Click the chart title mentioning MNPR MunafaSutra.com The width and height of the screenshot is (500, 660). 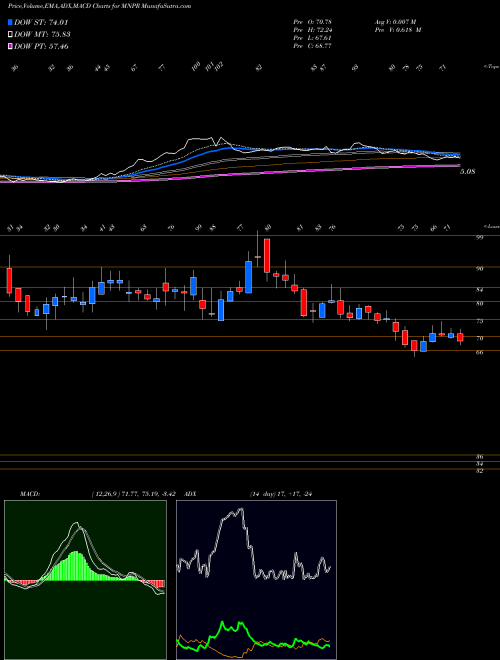point(100,6)
